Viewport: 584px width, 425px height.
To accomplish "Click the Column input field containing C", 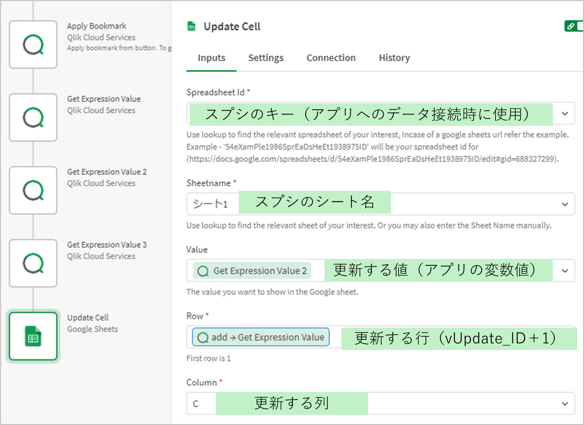I will click(x=381, y=403).
